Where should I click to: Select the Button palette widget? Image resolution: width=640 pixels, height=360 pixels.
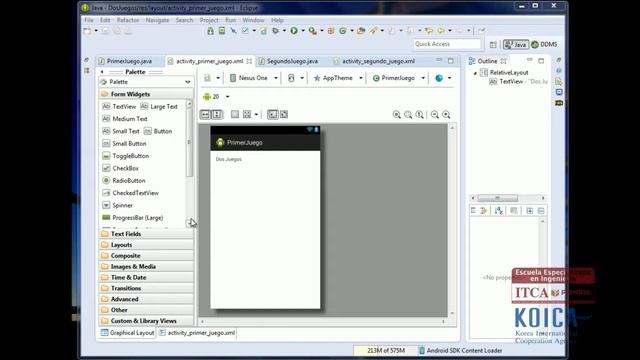[158, 131]
